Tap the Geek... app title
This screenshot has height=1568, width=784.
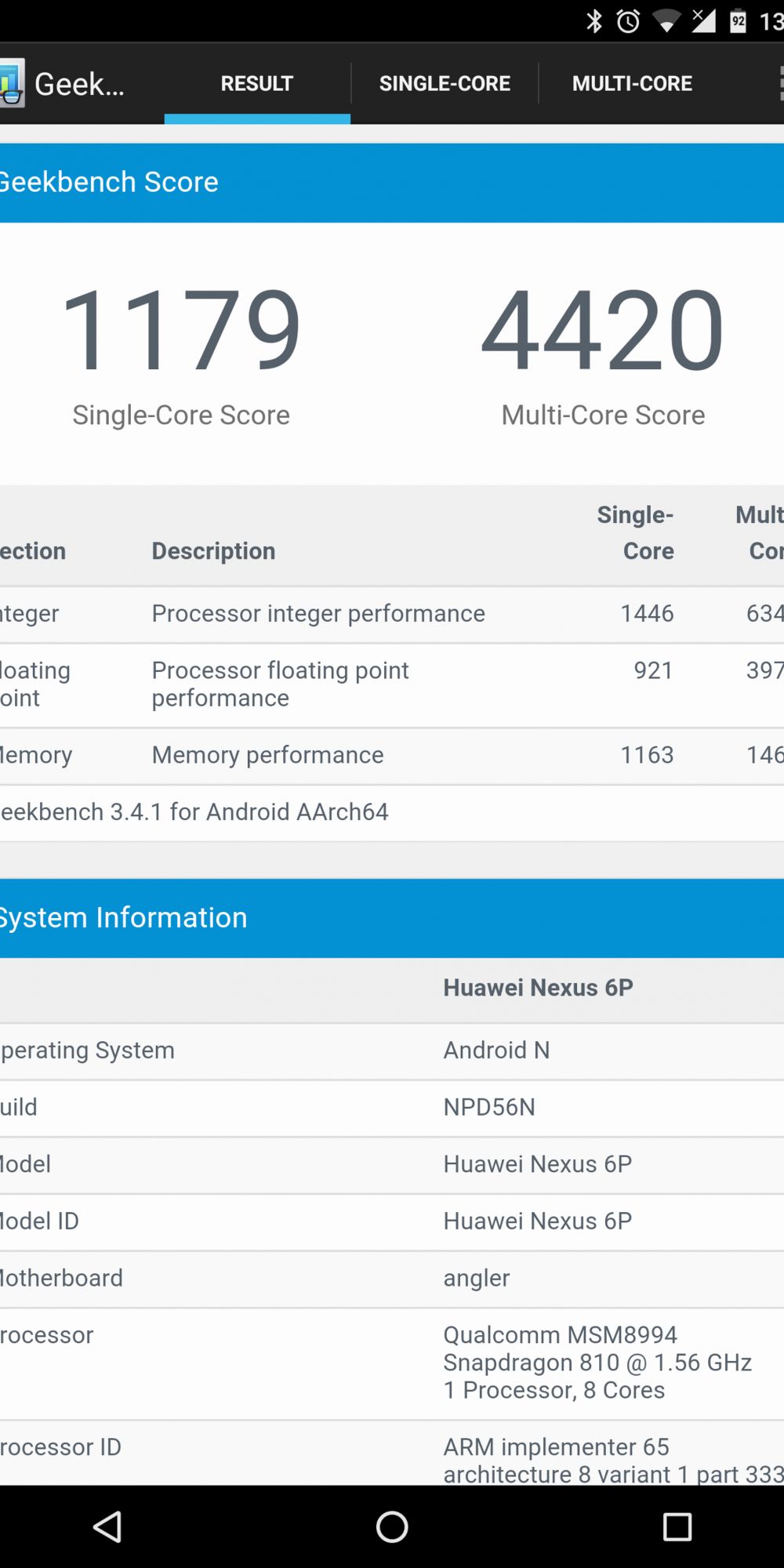click(x=79, y=84)
